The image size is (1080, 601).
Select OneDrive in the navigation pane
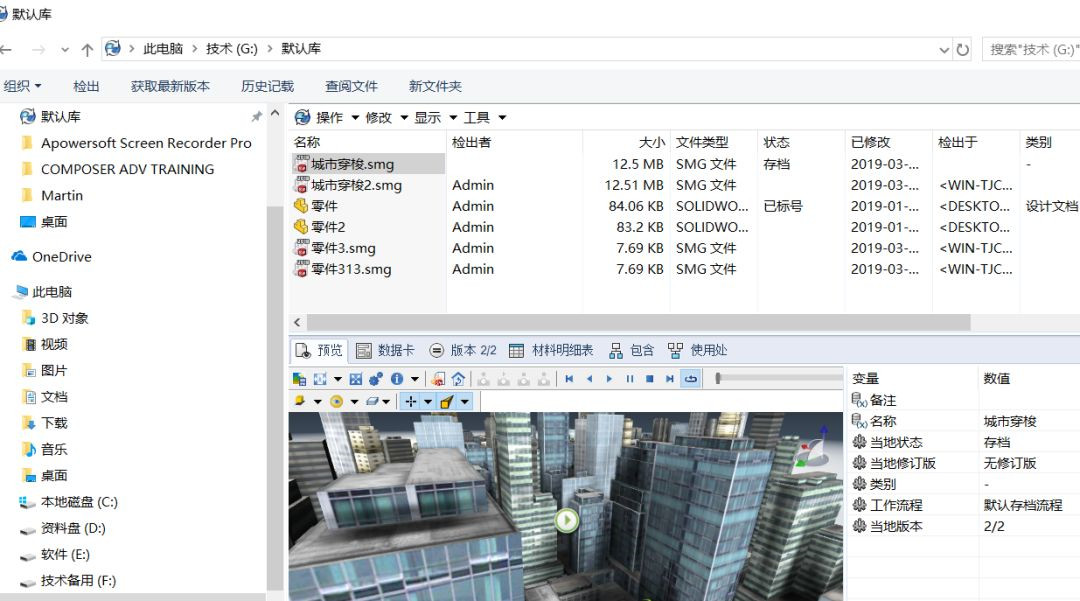point(61,257)
